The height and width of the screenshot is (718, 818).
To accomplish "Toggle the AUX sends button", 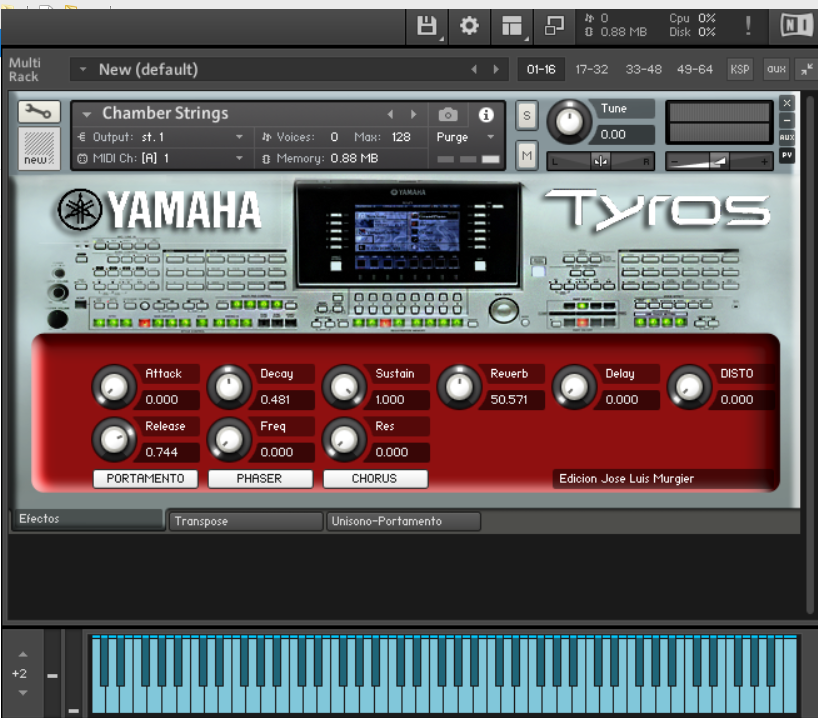I will pos(787,138).
